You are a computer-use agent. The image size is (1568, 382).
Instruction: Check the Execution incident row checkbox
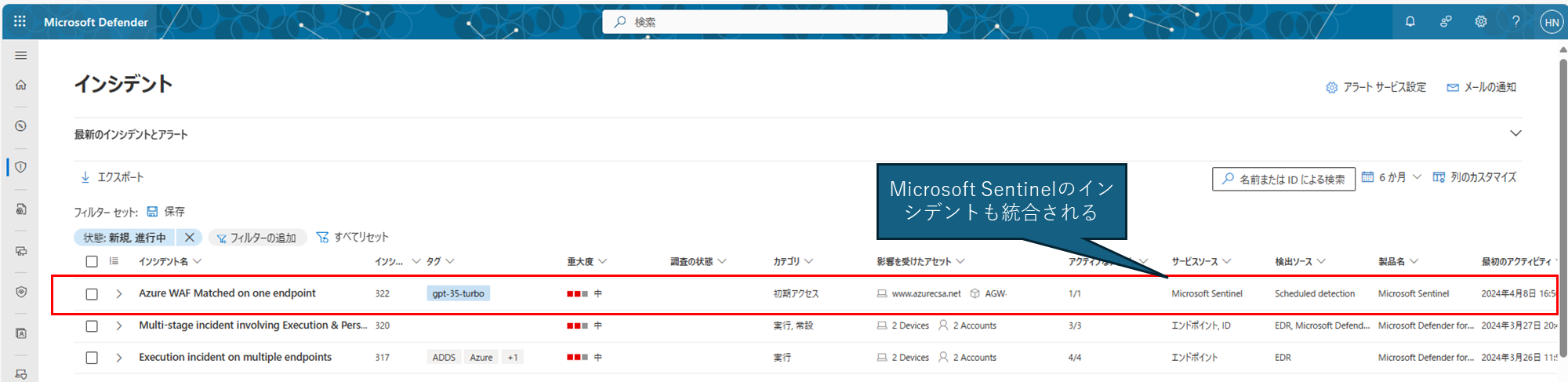pos(92,358)
